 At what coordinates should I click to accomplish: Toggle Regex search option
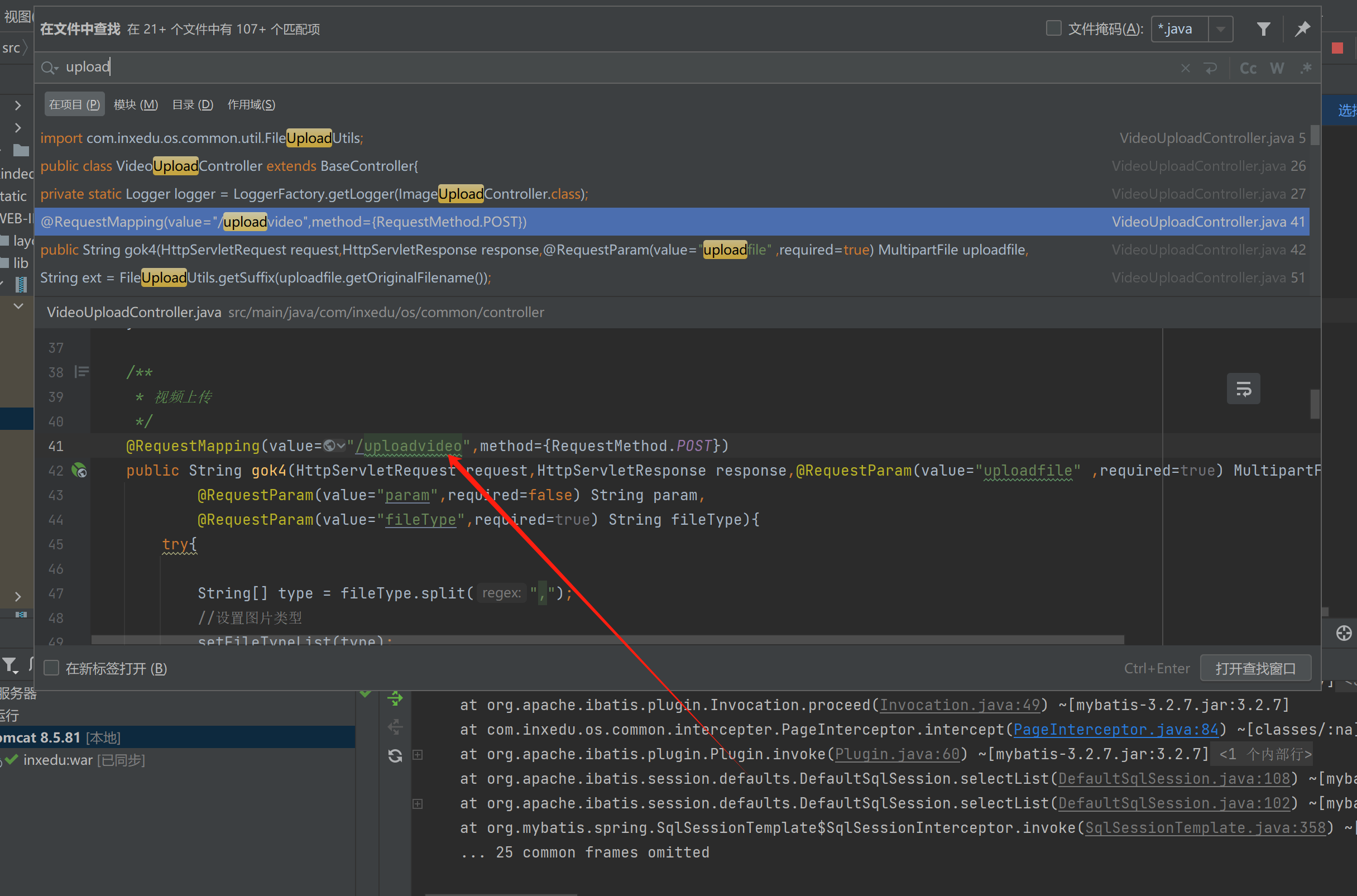click(1305, 69)
